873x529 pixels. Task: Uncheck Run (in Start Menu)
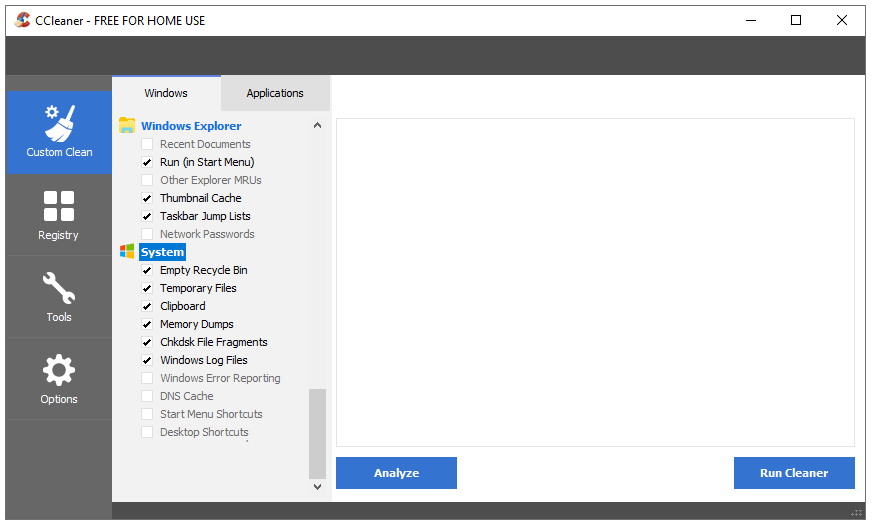tap(147, 162)
